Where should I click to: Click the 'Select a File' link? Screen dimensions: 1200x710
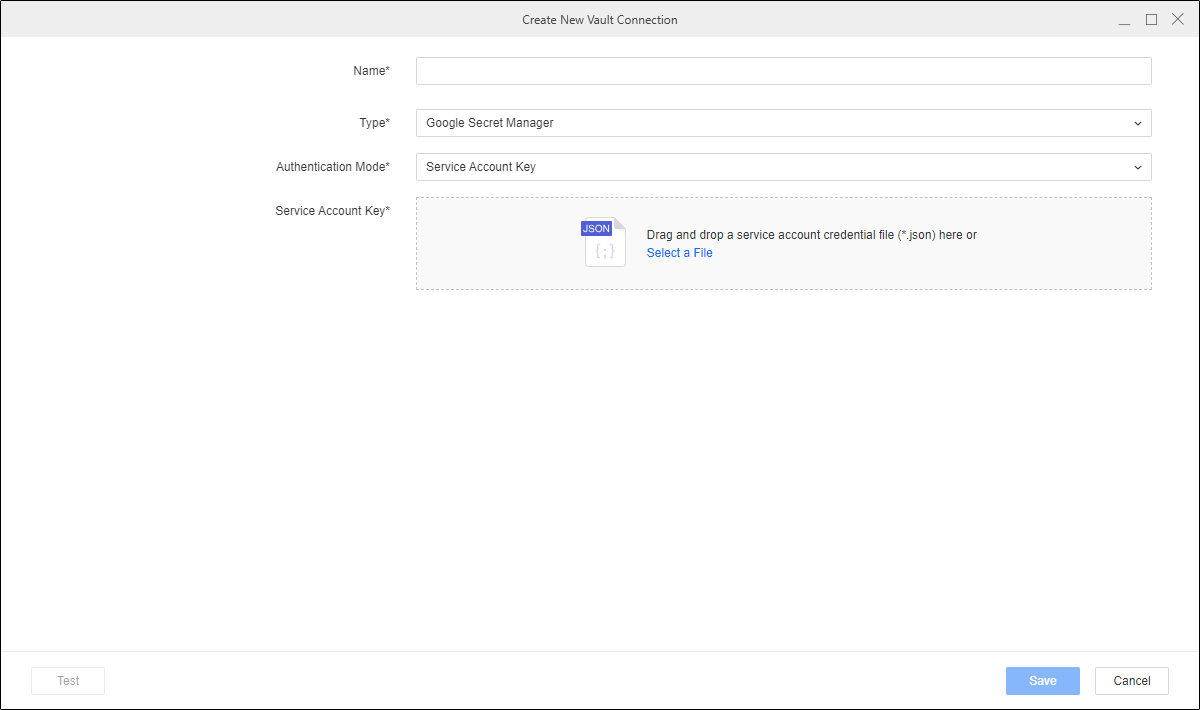679,253
